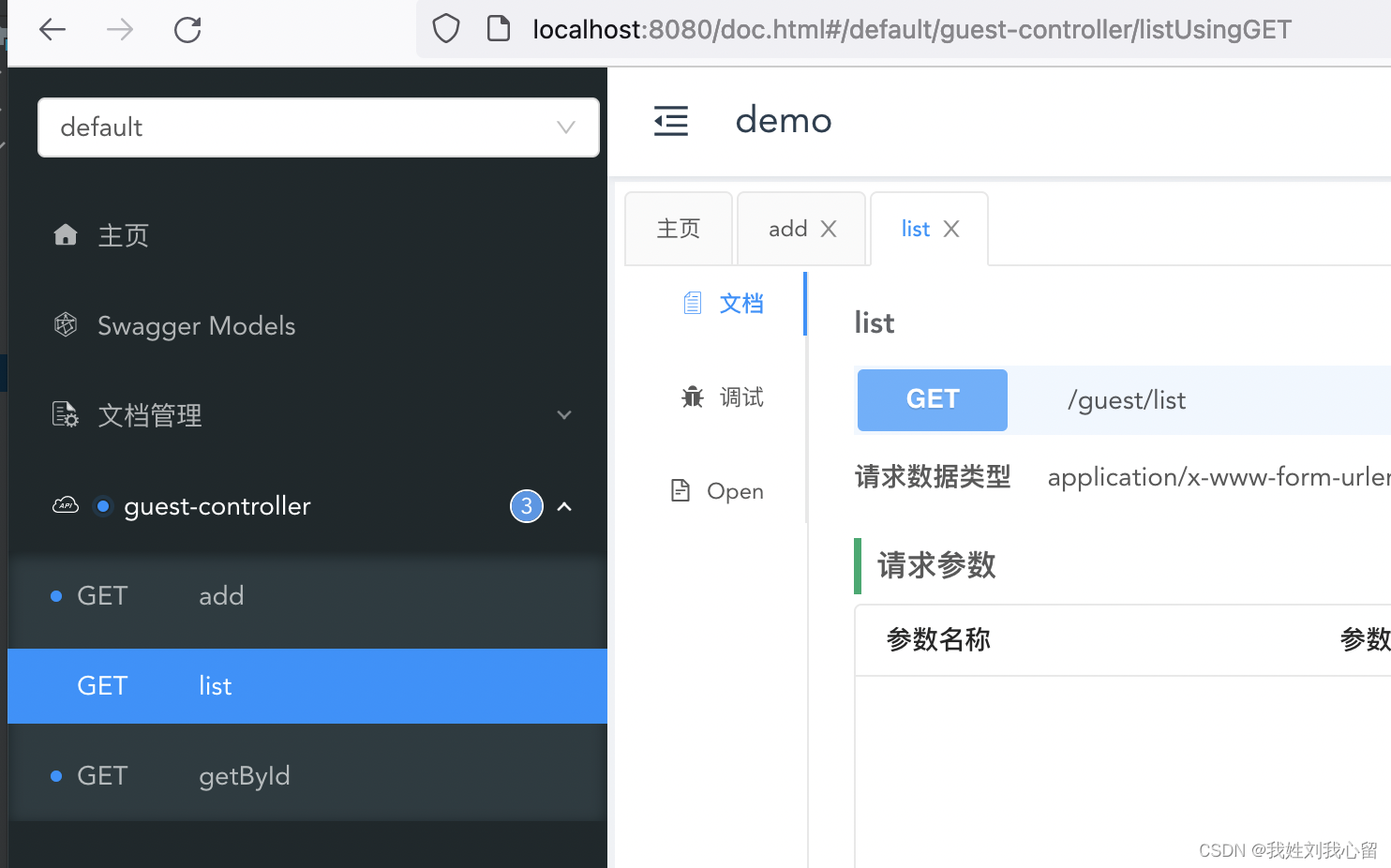Switch to the 主页 tab

679,229
